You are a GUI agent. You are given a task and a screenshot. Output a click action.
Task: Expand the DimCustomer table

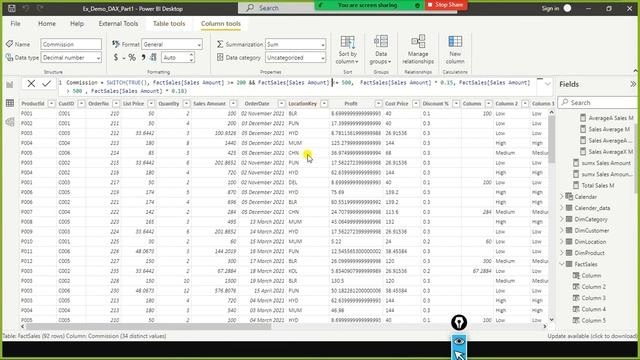[x=562, y=231]
